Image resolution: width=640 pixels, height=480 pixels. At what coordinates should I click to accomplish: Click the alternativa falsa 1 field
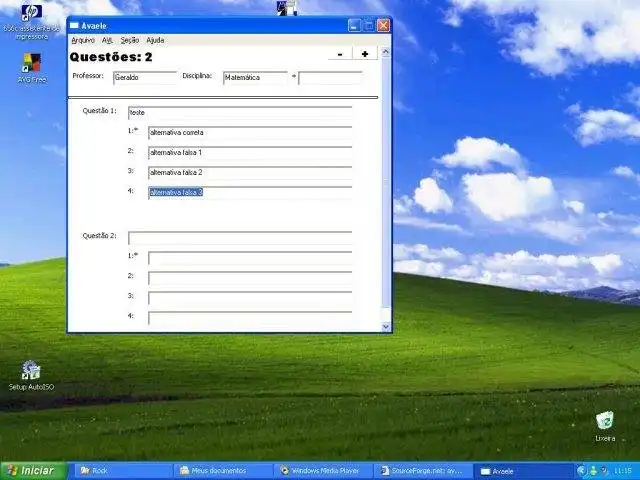(x=250, y=153)
